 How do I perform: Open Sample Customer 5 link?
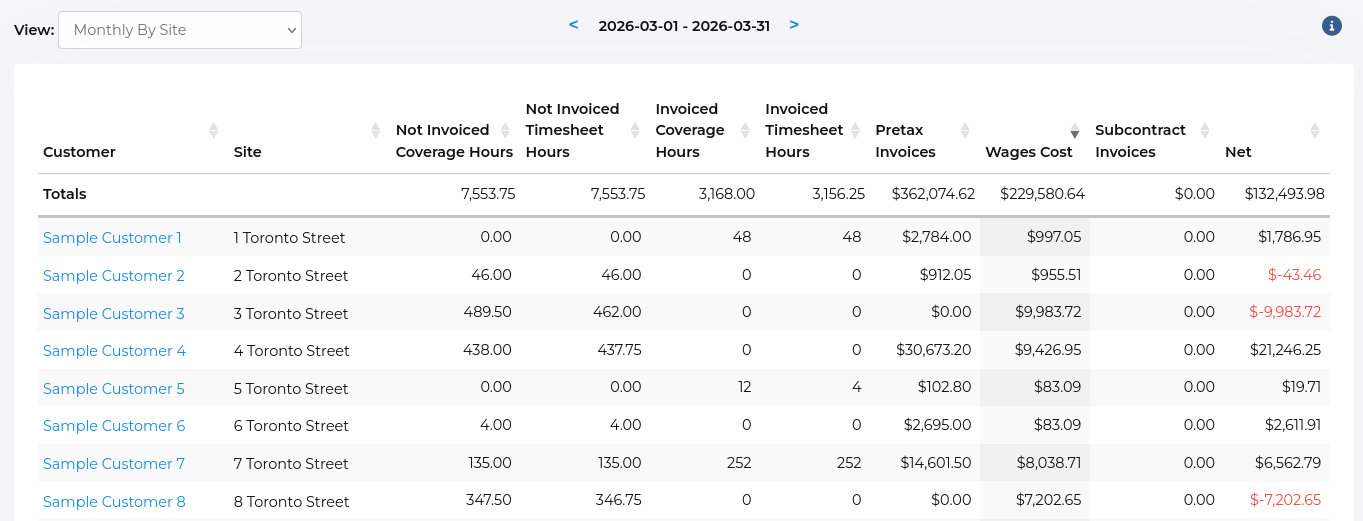click(x=113, y=389)
